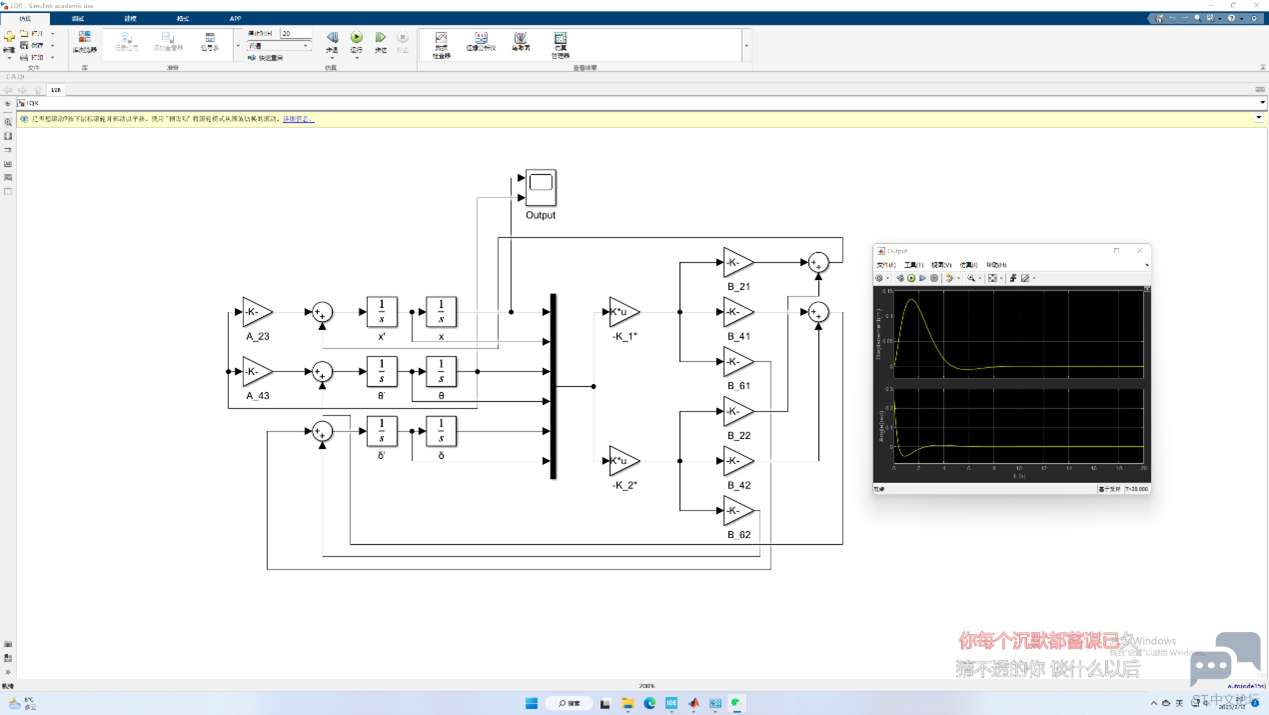
Task: Click the New model icon
Action: (x=9, y=37)
